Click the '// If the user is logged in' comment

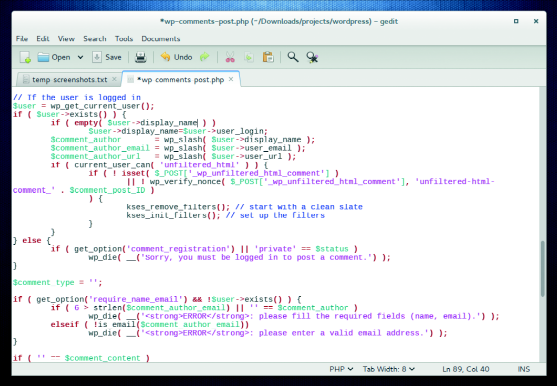tap(77, 97)
